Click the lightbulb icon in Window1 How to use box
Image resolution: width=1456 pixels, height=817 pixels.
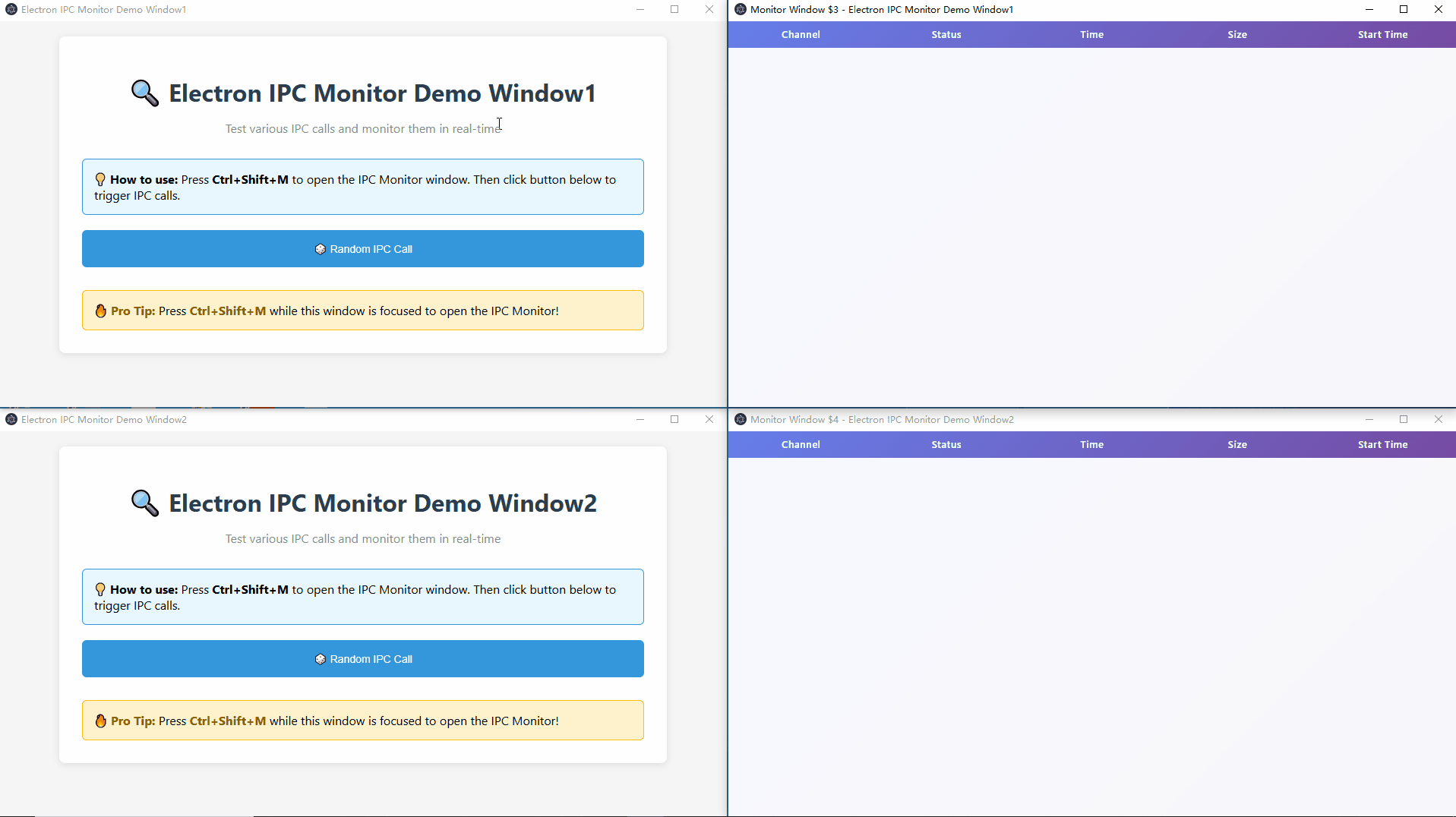tap(100, 180)
